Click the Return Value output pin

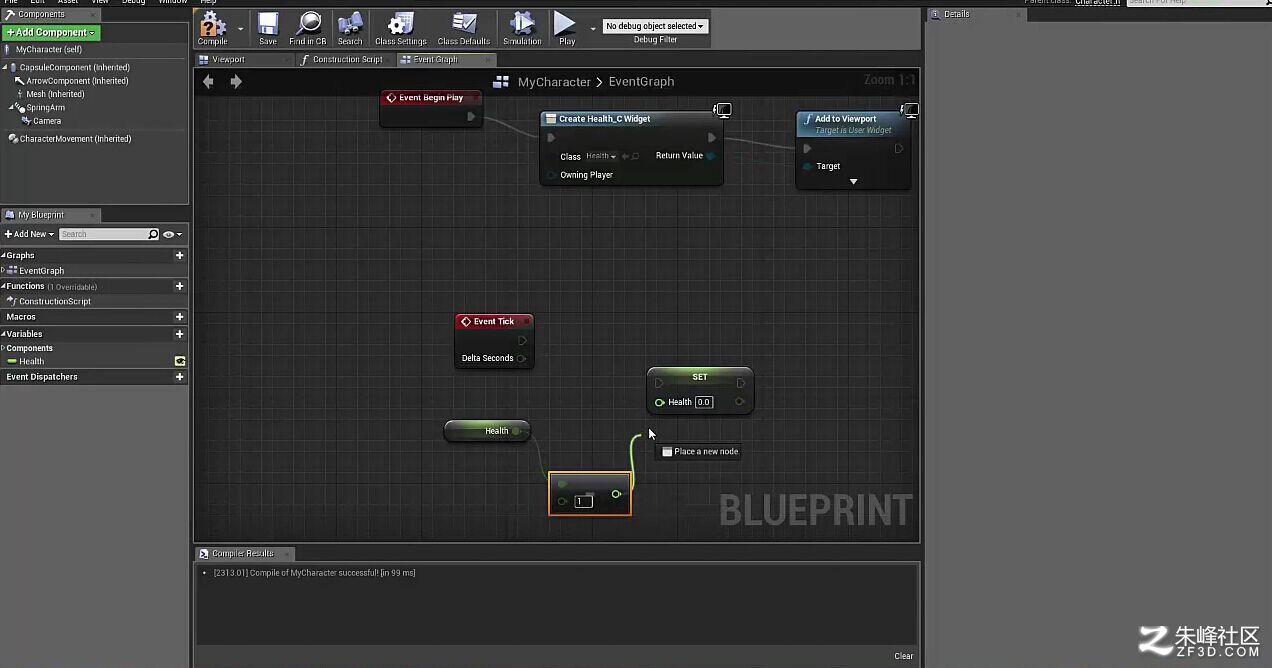711,156
